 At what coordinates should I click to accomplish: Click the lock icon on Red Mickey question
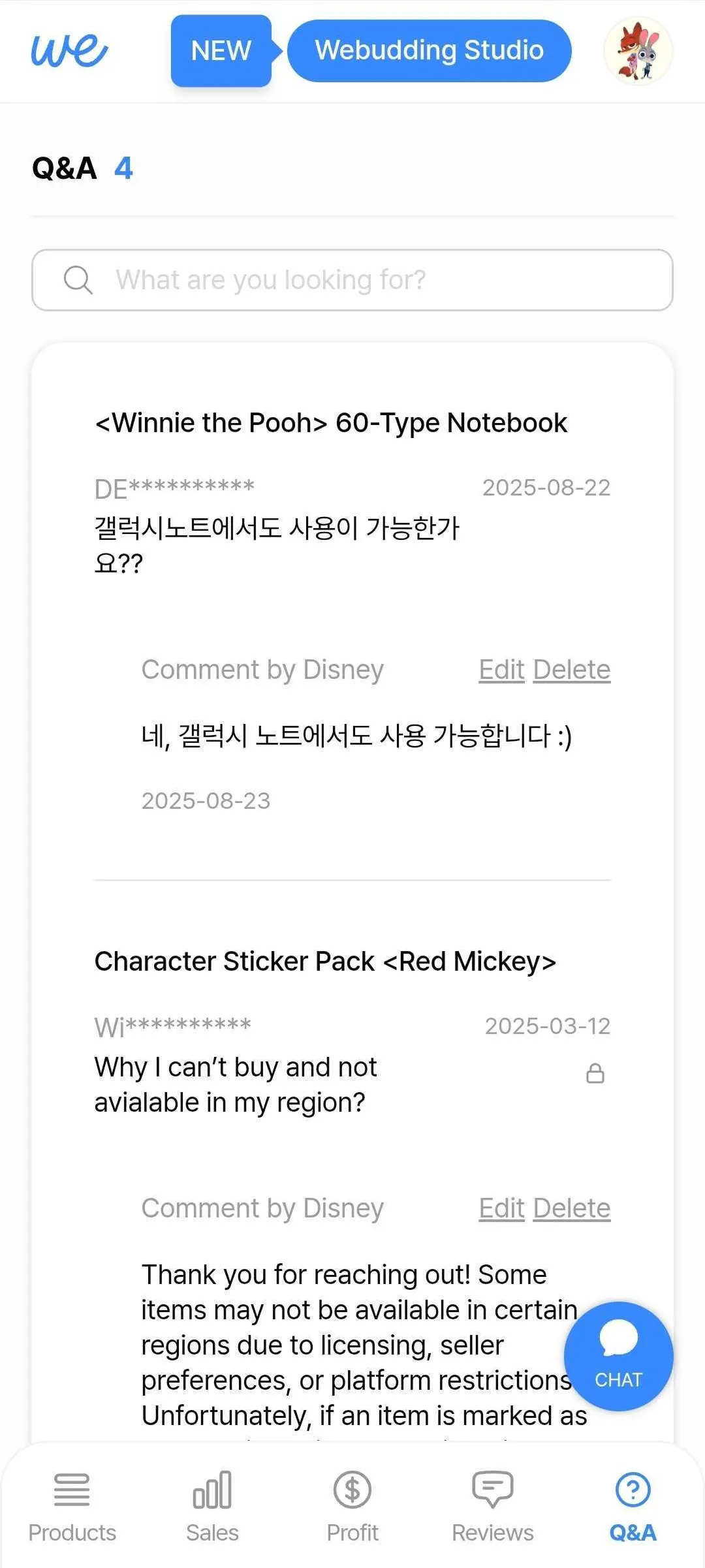click(595, 1073)
